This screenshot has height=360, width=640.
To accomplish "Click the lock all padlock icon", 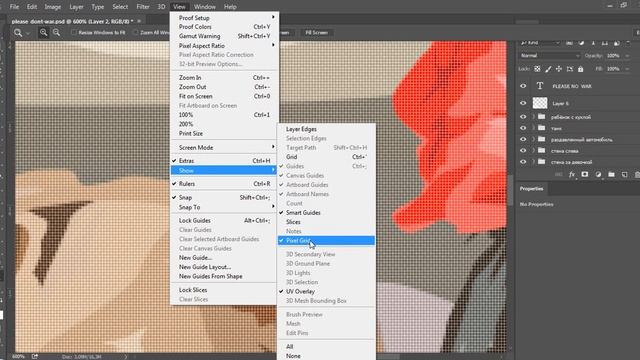I will (580, 69).
